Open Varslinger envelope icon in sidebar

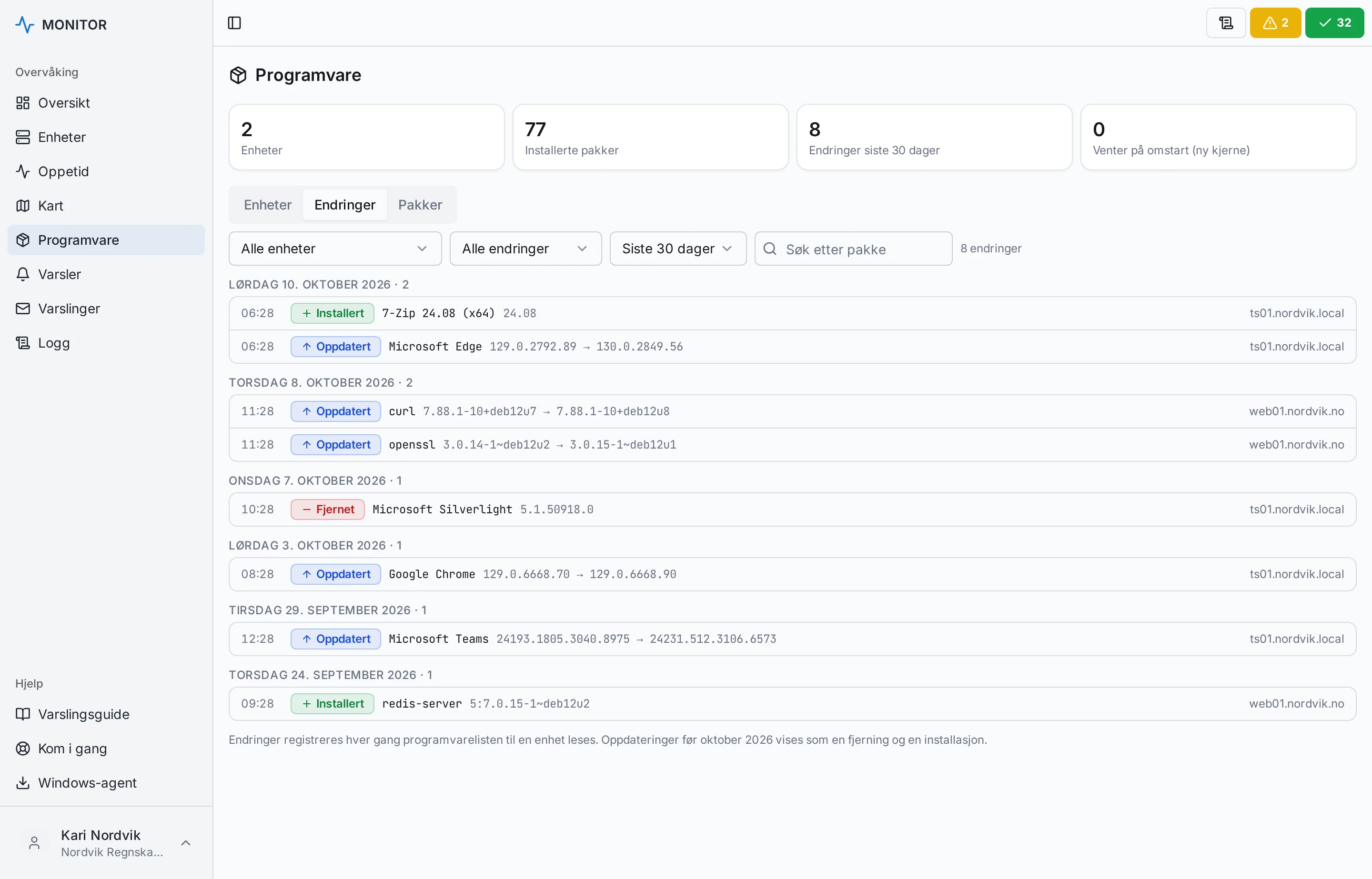point(23,308)
